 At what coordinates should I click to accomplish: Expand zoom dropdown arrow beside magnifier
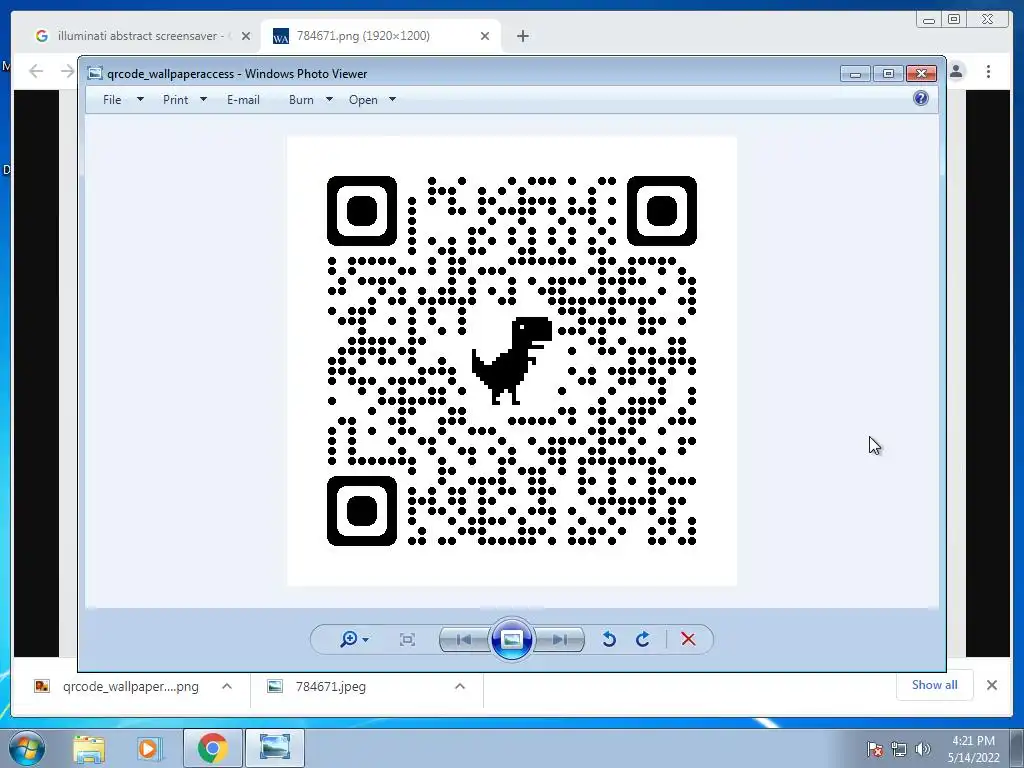(366, 639)
